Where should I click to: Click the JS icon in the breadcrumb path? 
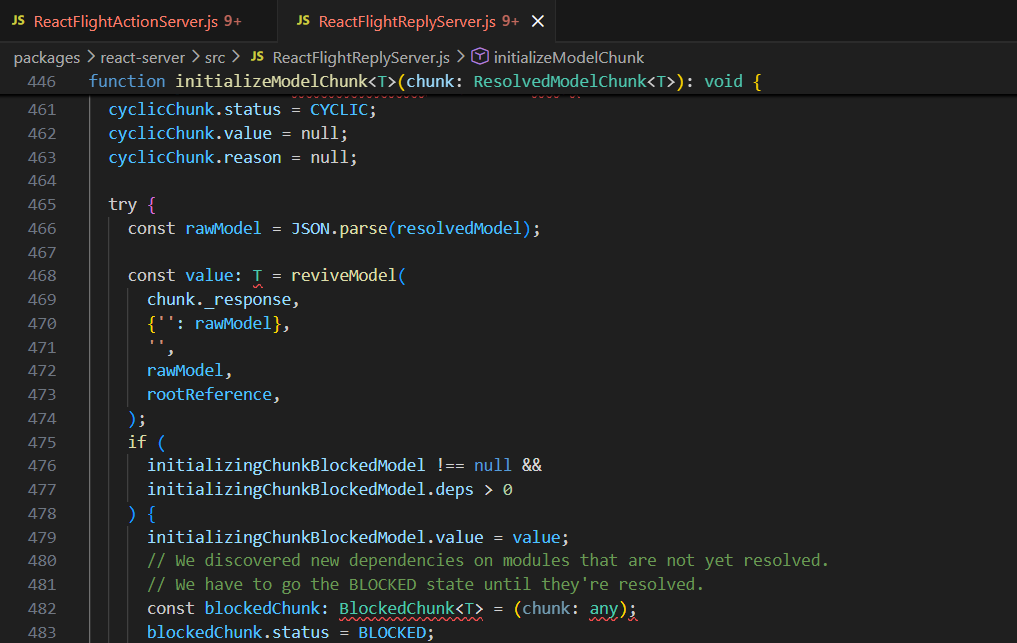pos(257,57)
